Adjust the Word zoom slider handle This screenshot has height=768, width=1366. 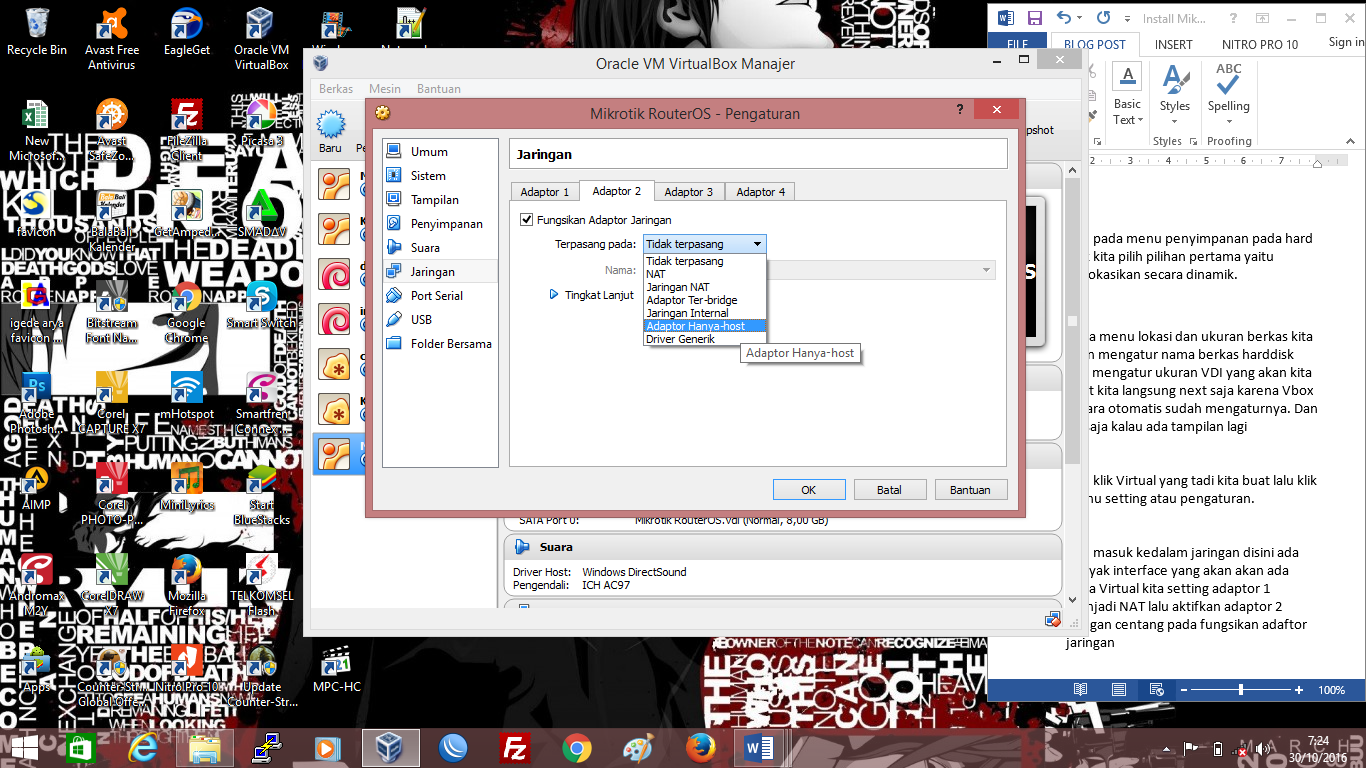pos(1241,690)
